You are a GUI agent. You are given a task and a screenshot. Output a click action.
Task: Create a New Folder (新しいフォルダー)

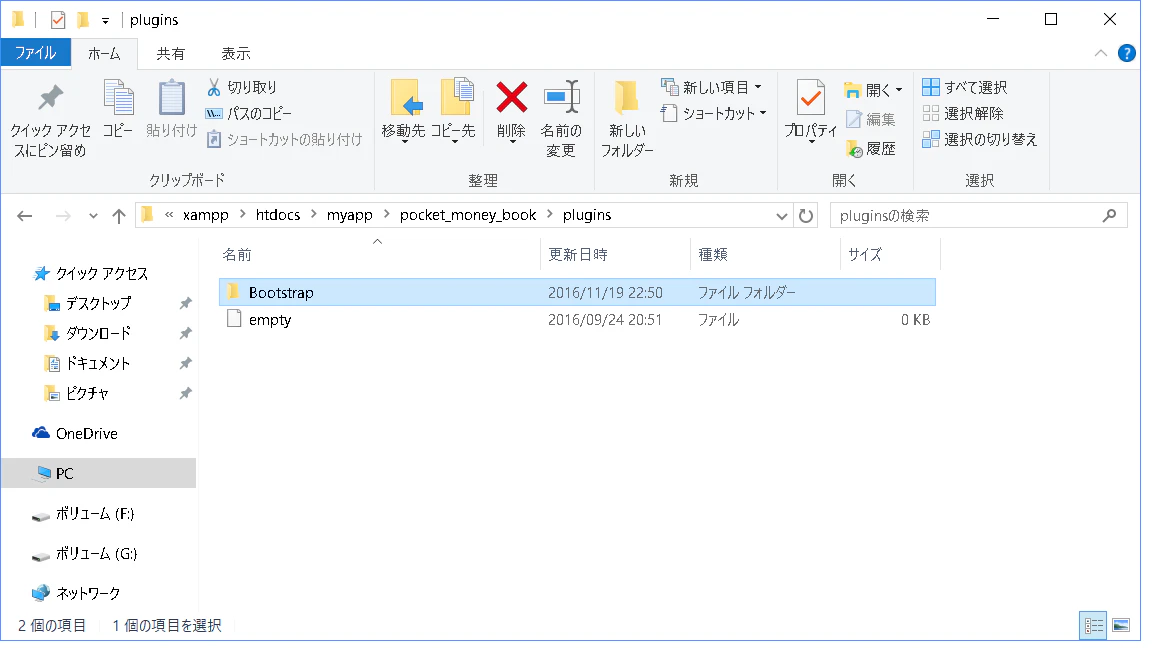(x=627, y=119)
